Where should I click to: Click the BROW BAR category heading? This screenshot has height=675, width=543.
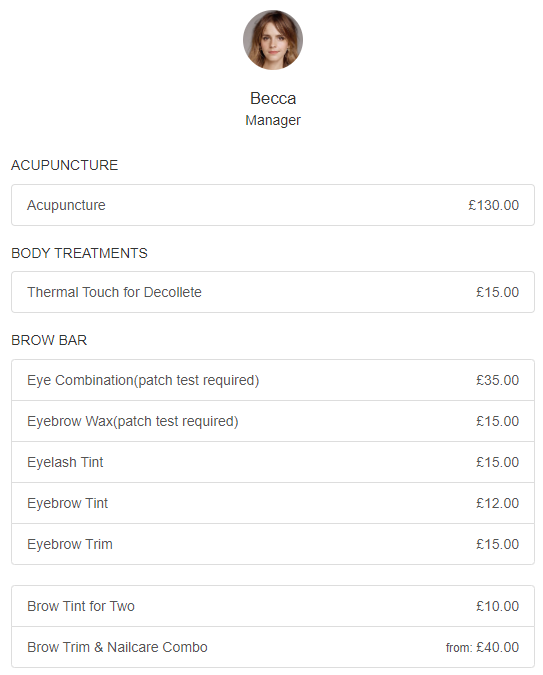(x=49, y=340)
